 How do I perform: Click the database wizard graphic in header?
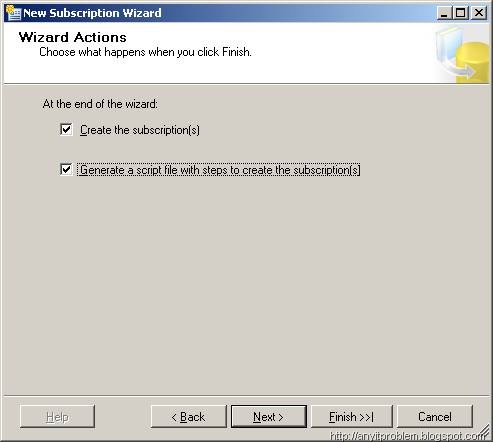[x=462, y=54]
